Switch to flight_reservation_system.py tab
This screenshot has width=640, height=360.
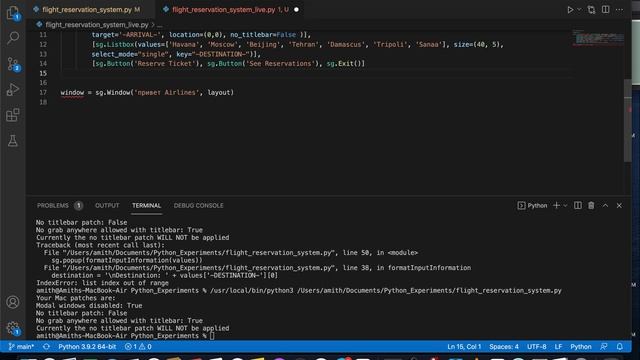pos(87,9)
